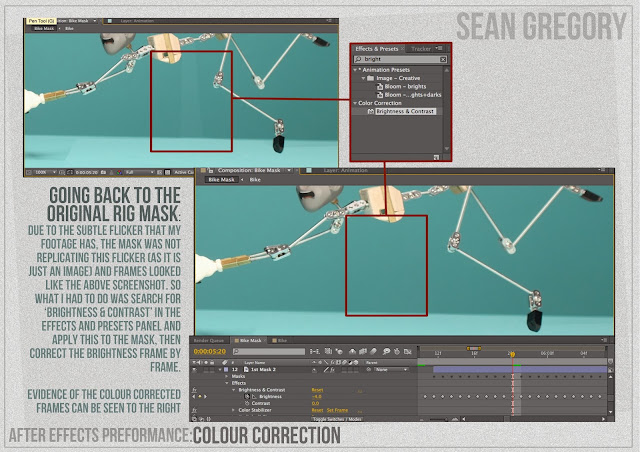Click Reset for Color Stabilizer
This screenshot has height=452, width=640.
point(317,410)
